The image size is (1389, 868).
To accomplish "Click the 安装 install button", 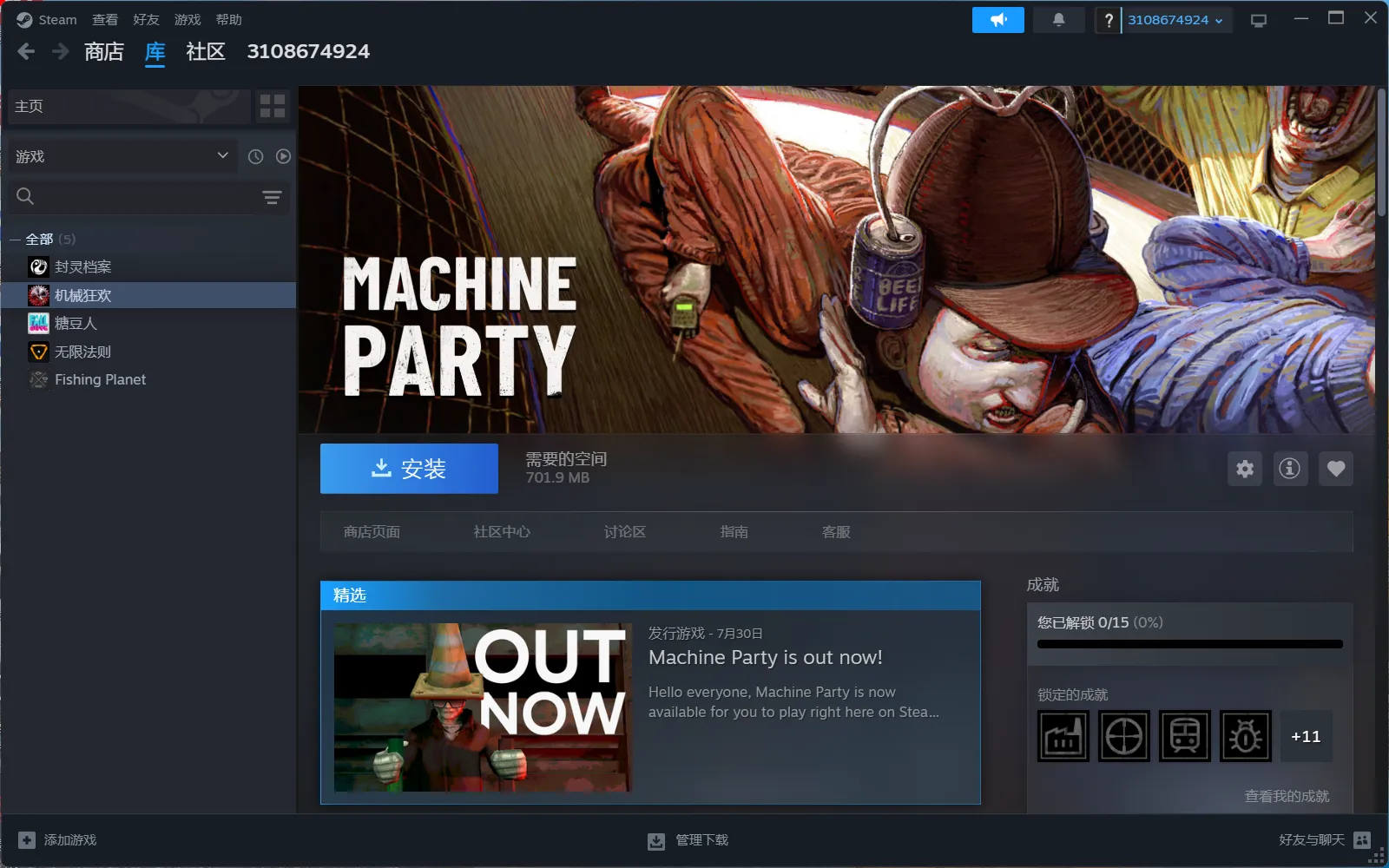I will (409, 469).
